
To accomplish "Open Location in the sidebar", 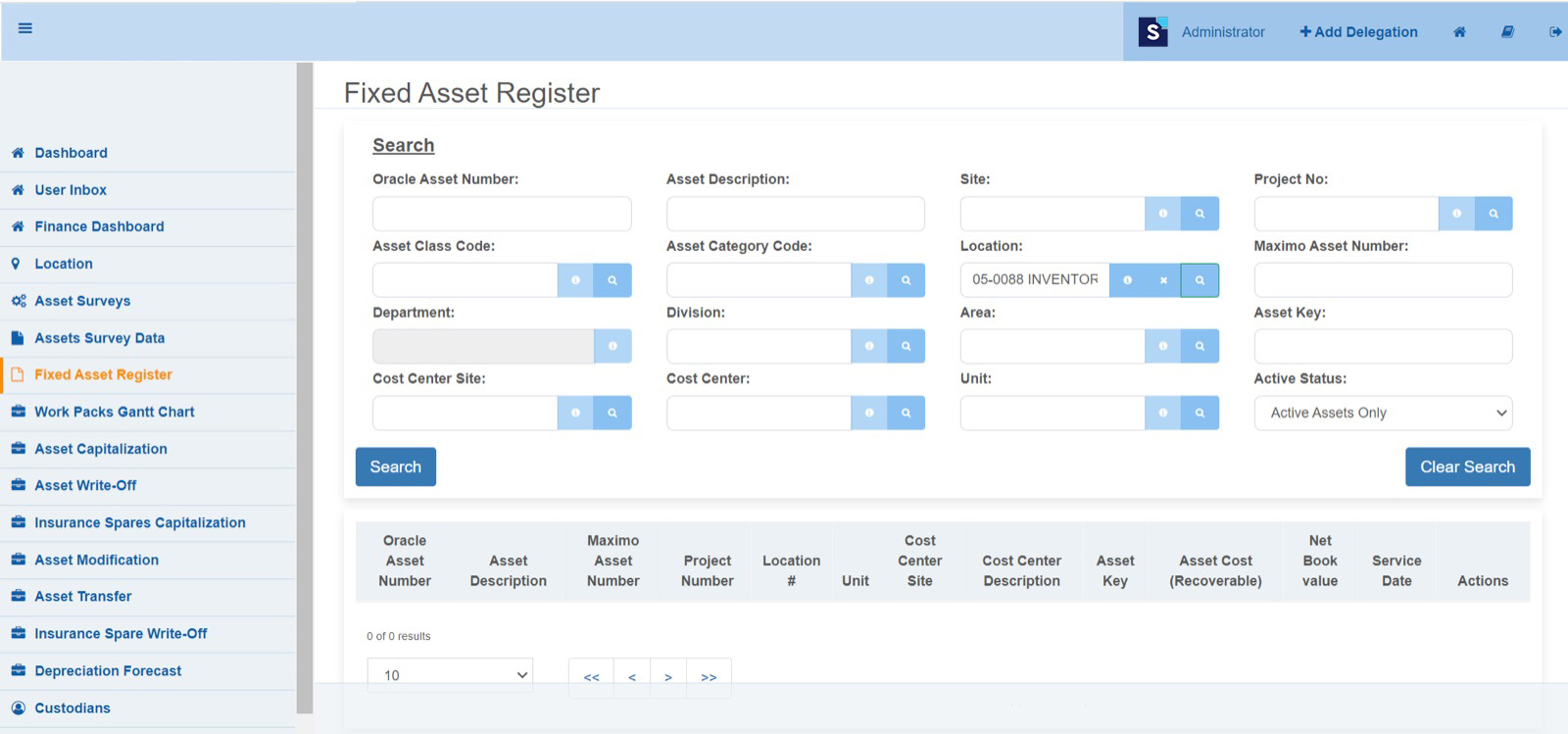I will pos(147,264).
